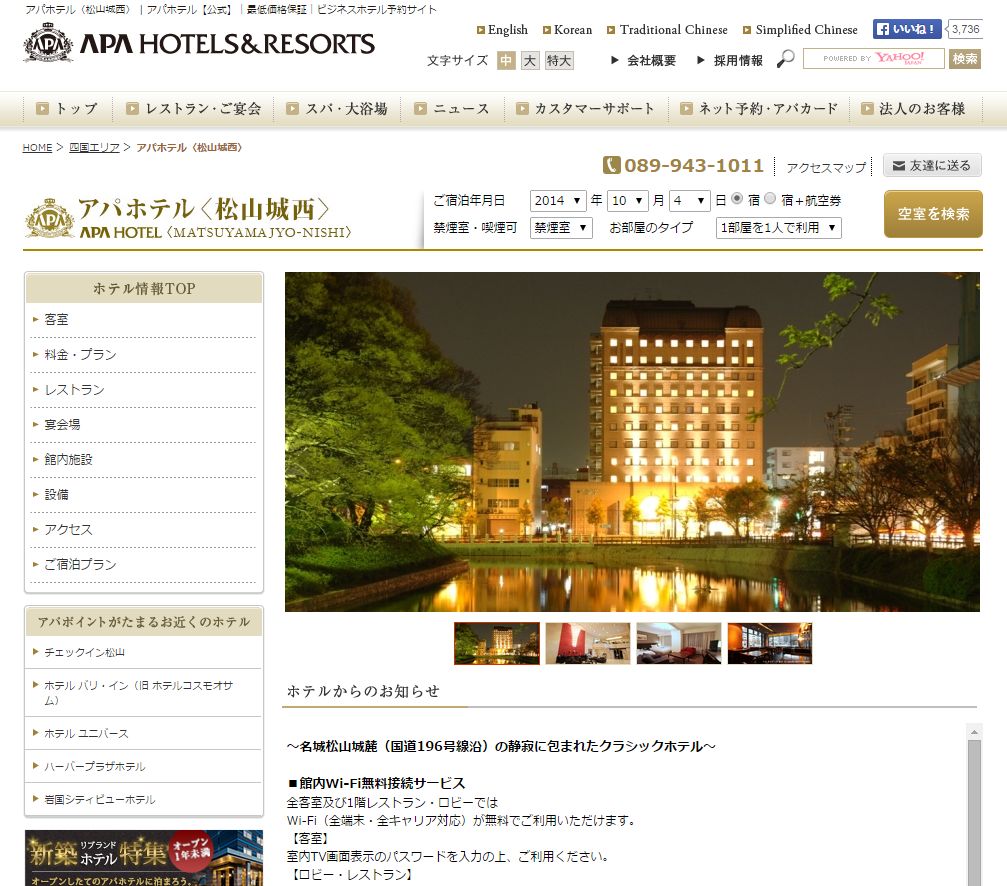Expand the 禁煙室 smoking preference dropdown
Image resolution: width=1007 pixels, height=886 pixels.
561,228
